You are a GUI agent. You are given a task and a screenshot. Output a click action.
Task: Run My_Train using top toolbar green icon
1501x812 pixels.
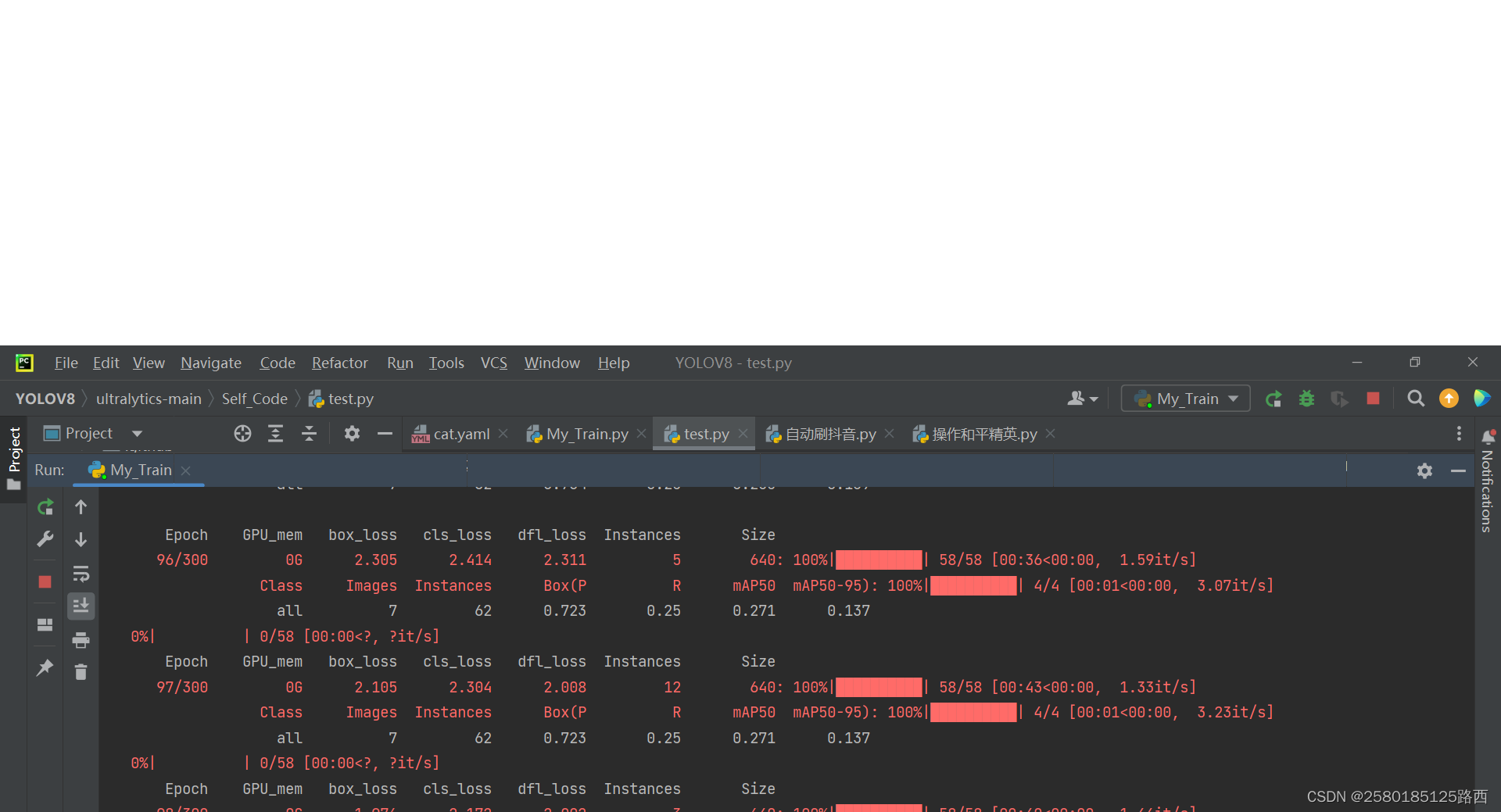pos(1274,399)
